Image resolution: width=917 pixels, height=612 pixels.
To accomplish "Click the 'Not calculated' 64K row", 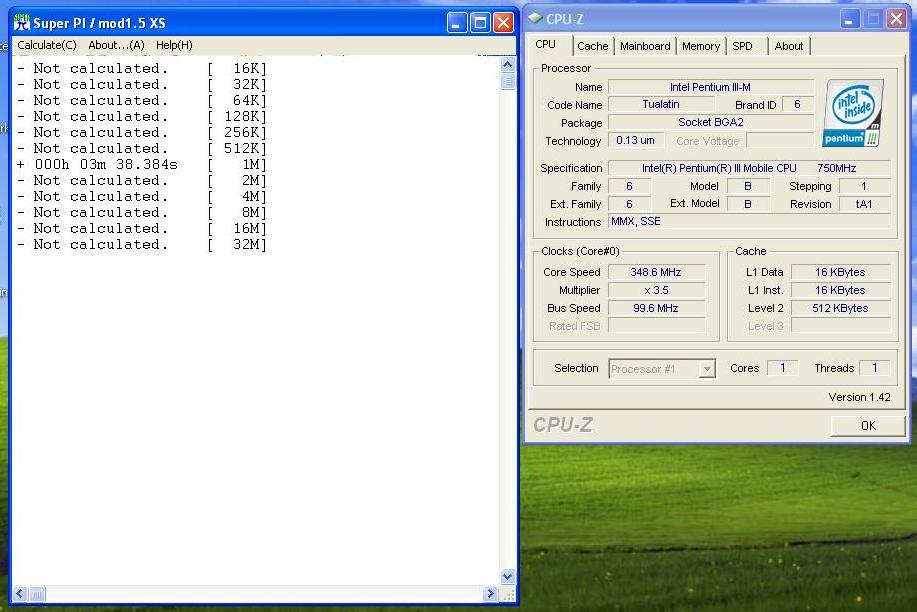I will coord(142,101).
